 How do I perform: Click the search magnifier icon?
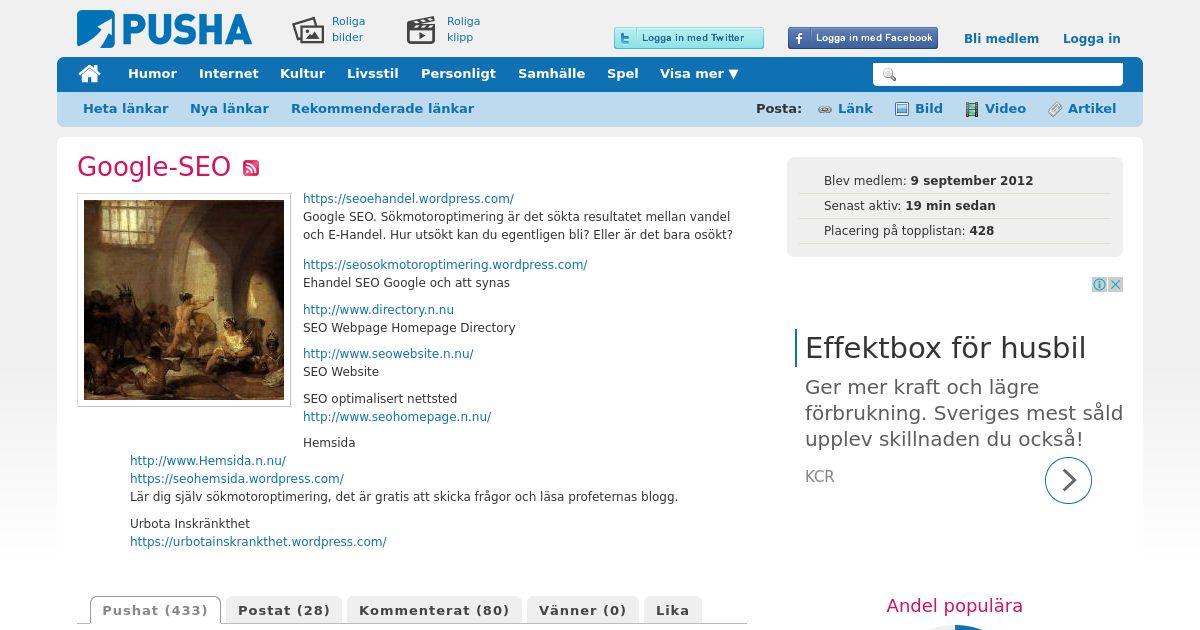click(889, 75)
